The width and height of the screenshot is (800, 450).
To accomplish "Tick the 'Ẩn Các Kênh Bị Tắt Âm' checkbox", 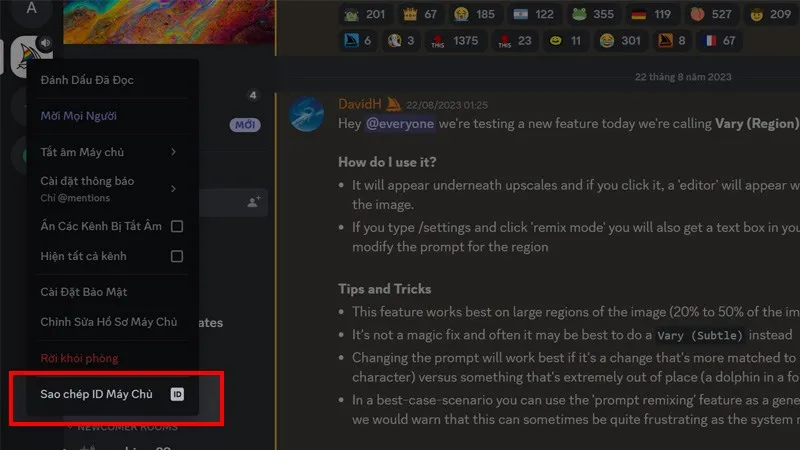I will coord(177,226).
